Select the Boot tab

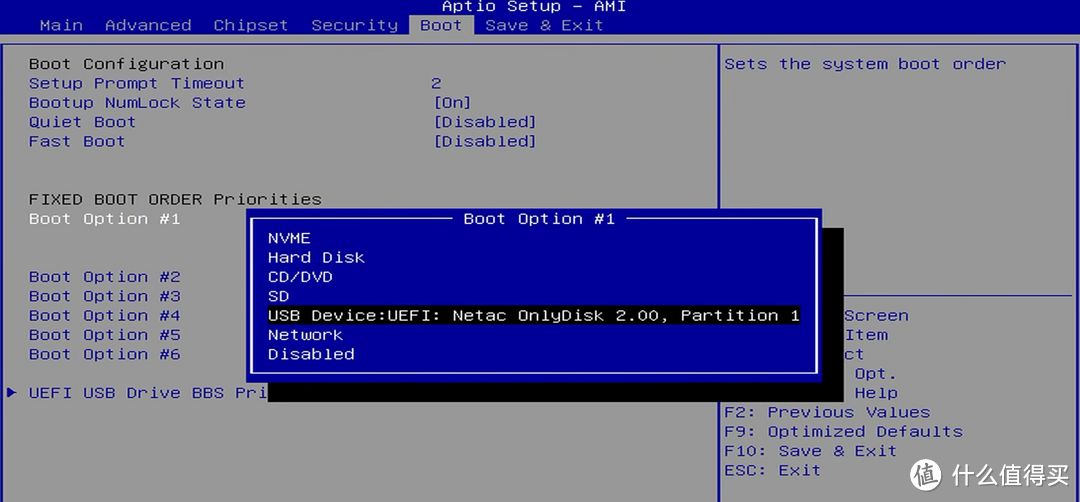pyautogui.click(x=441, y=25)
